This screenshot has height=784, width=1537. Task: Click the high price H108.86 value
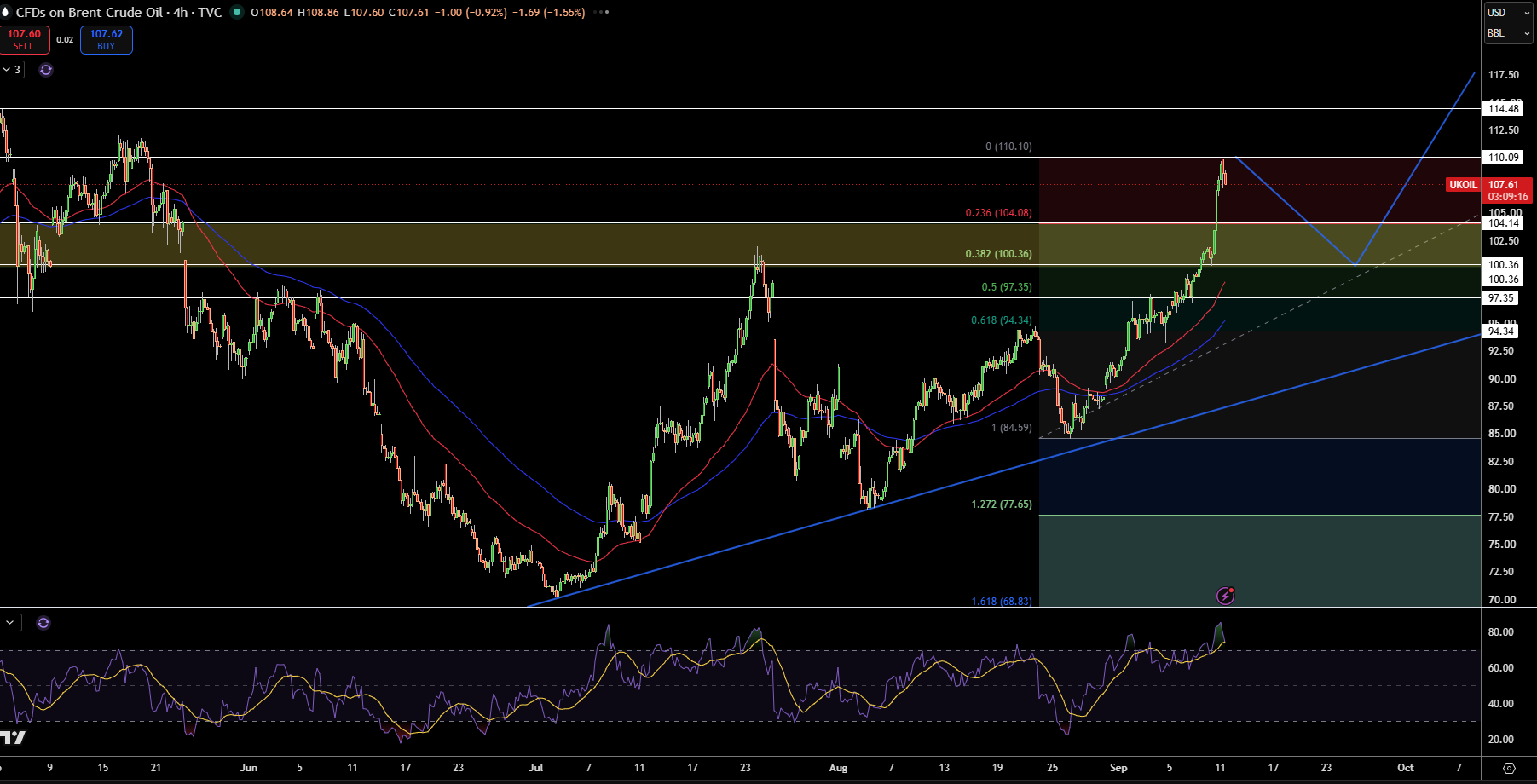point(318,13)
